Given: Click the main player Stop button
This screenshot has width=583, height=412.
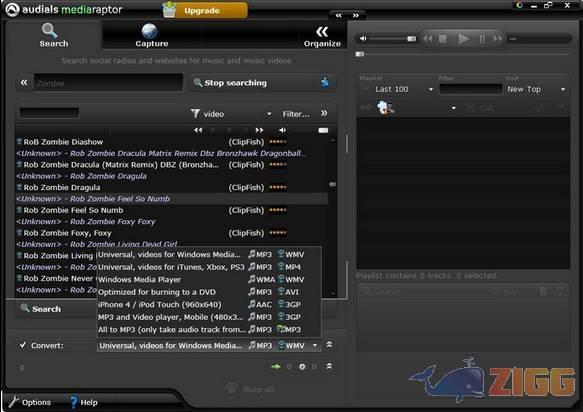Looking at the screenshot, I should [442, 38].
